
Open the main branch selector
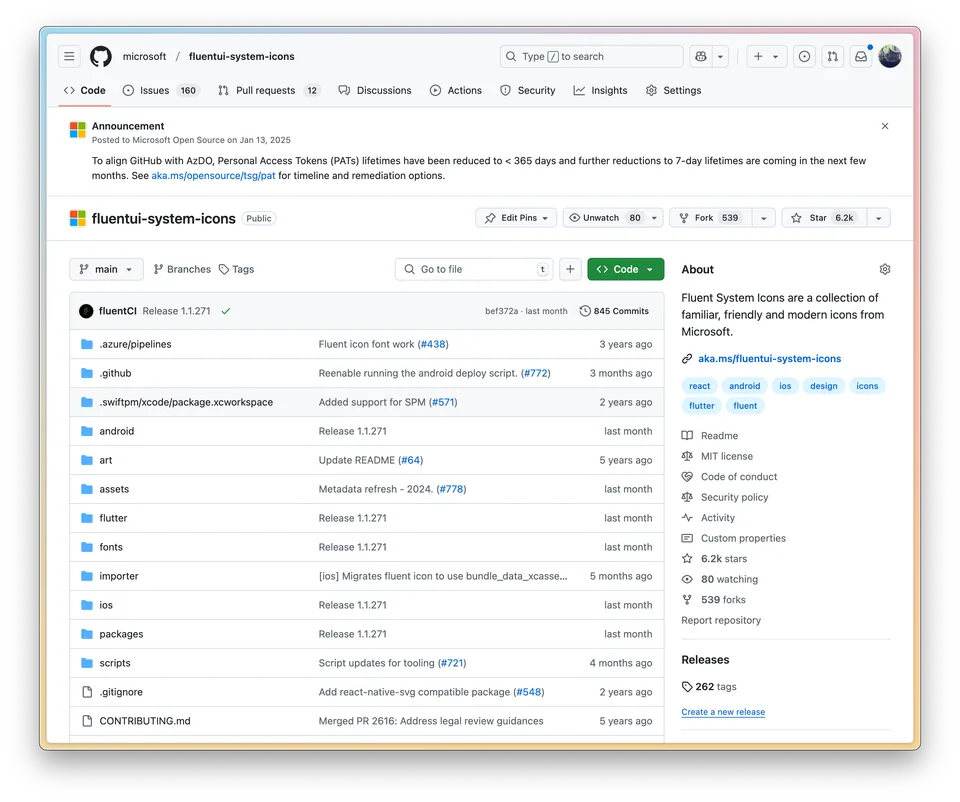pyautogui.click(x=106, y=269)
